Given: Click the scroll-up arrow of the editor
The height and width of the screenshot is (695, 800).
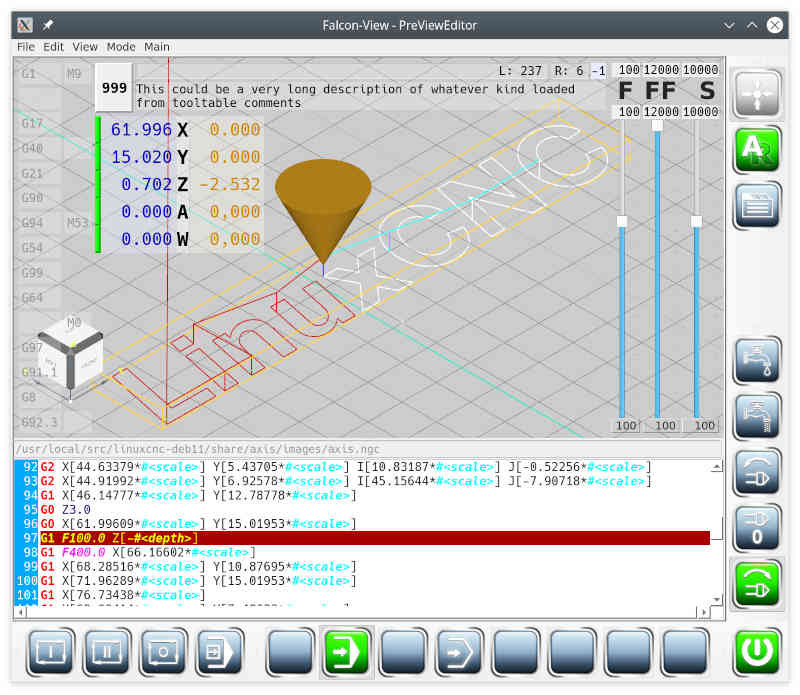Looking at the screenshot, I should click(x=717, y=466).
